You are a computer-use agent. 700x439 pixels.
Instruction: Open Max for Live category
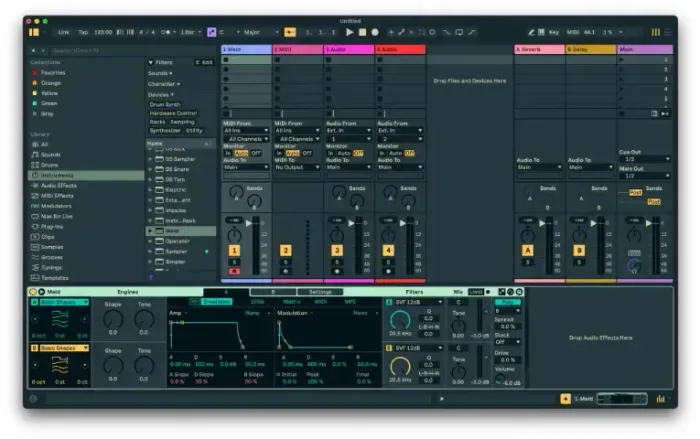86,217
